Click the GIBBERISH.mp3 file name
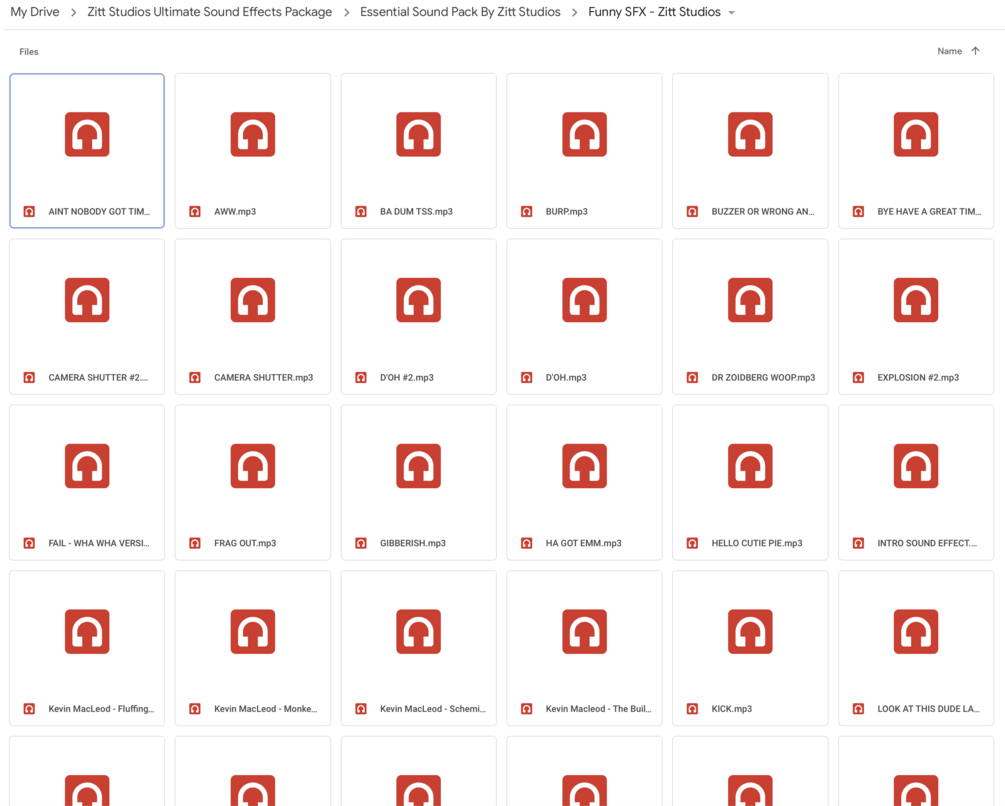This screenshot has width=1005, height=806. tap(413, 543)
